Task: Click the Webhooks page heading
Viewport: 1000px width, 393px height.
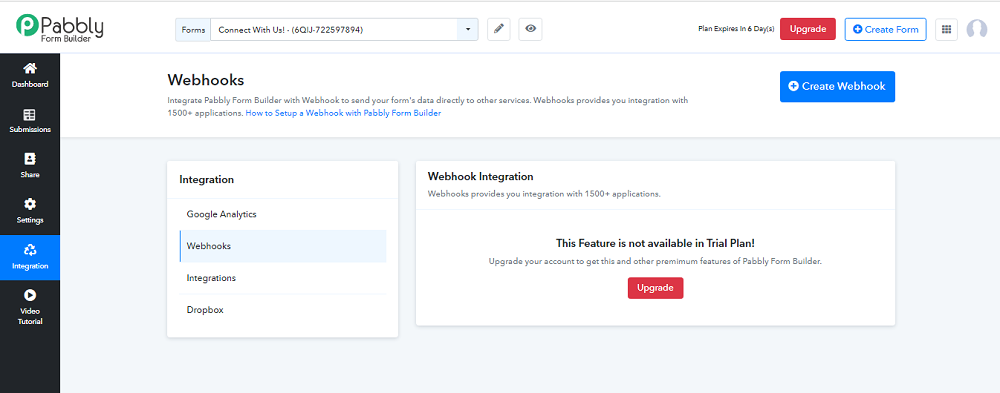Action: [206, 80]
